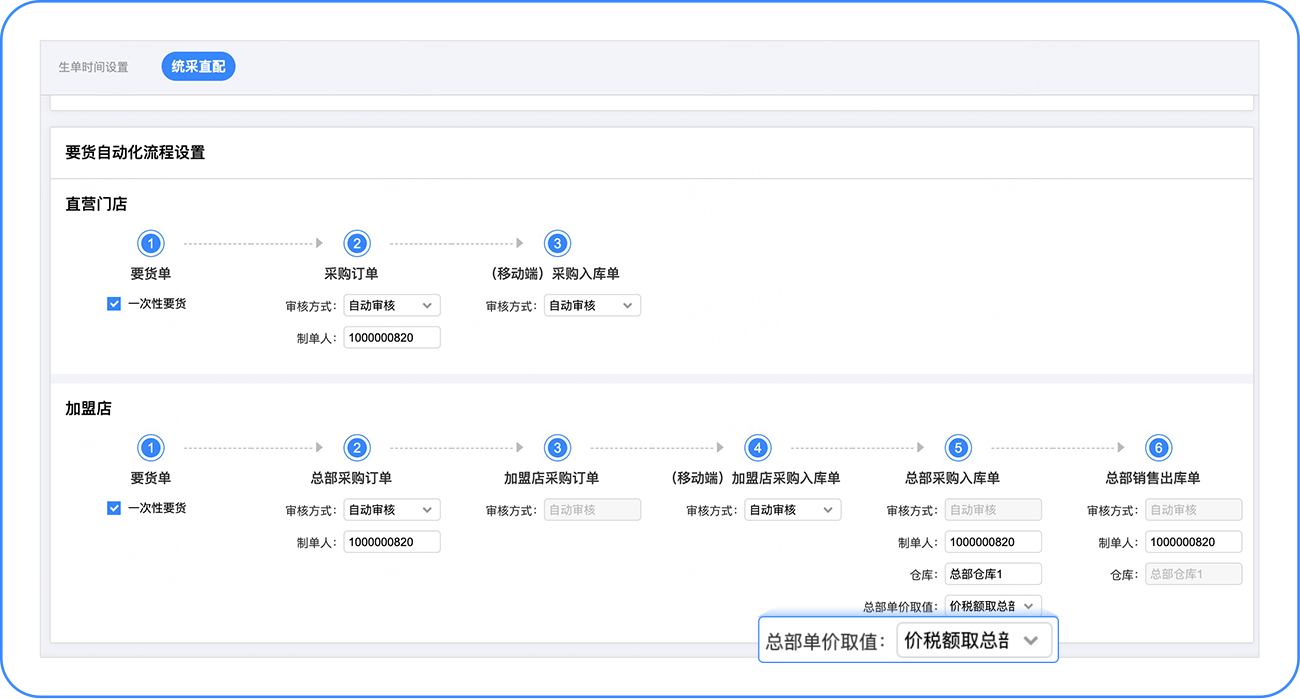
Task: Open 审核方式 dropdown for 直营门店 采购订单
Action: [x=391, y=306]
